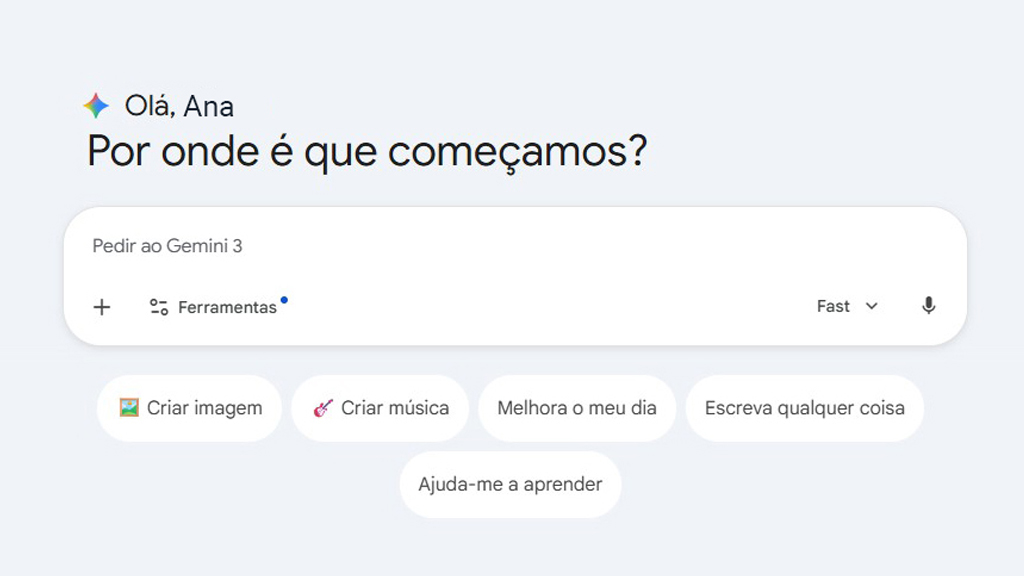Activate the microphone voice input icon
This screenshot has height=576, width=1024.
click(x=928, y=306)
